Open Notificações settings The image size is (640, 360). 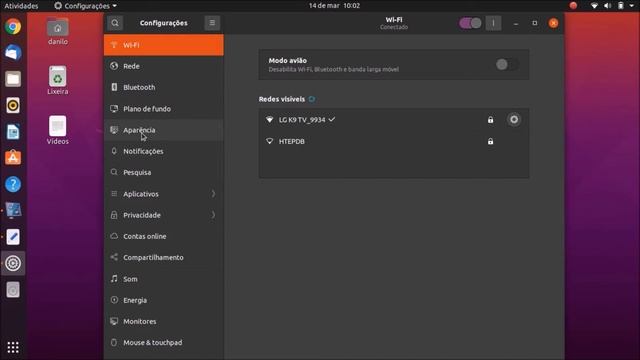pos(164,151)
